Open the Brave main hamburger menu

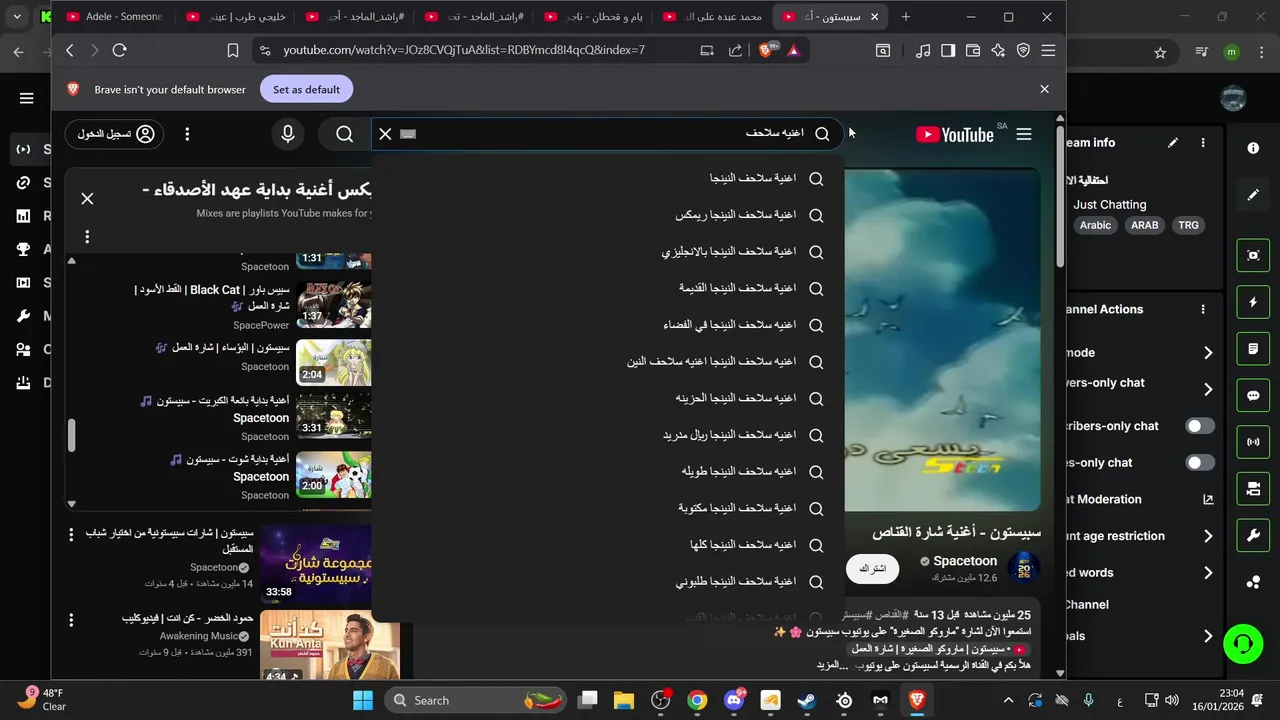[1048, 50]
